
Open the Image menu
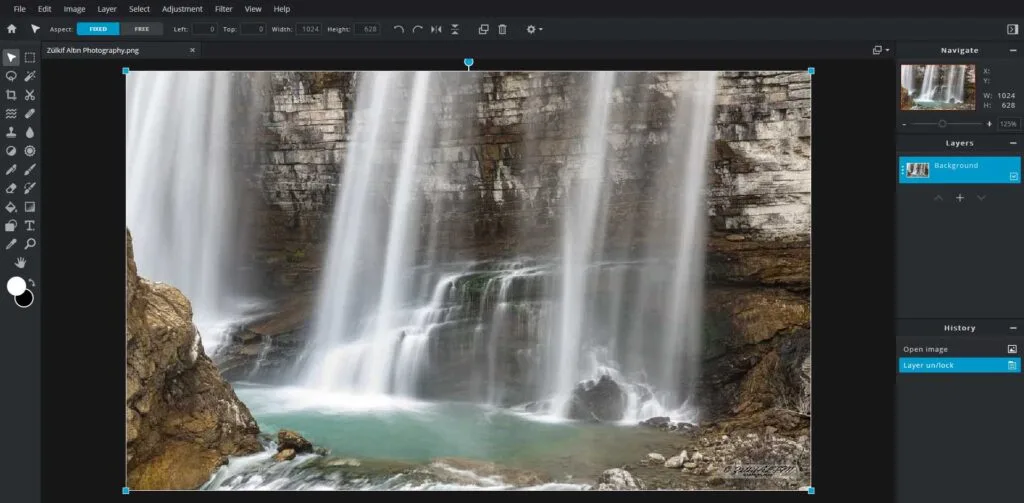tap(74, 9)
